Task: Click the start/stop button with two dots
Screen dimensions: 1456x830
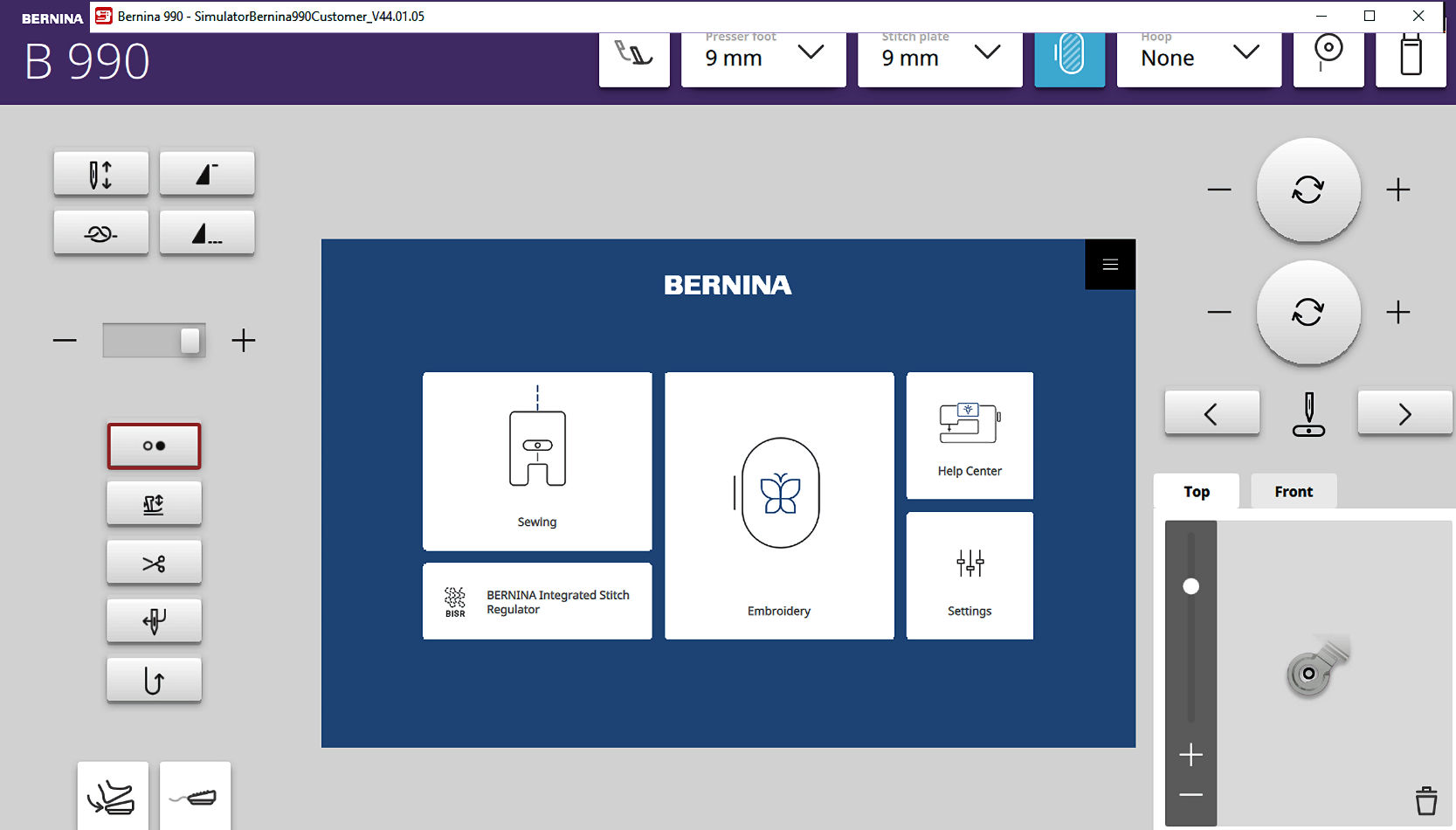Action: [154, 446]
